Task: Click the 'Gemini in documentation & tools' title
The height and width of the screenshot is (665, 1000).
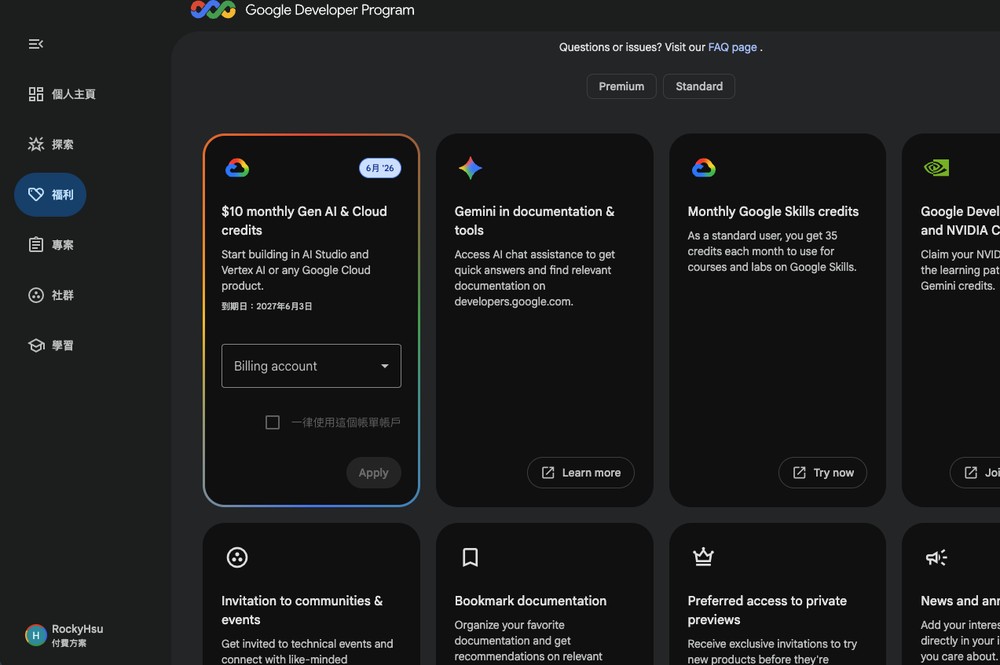Action: click(x=534, y=221)
